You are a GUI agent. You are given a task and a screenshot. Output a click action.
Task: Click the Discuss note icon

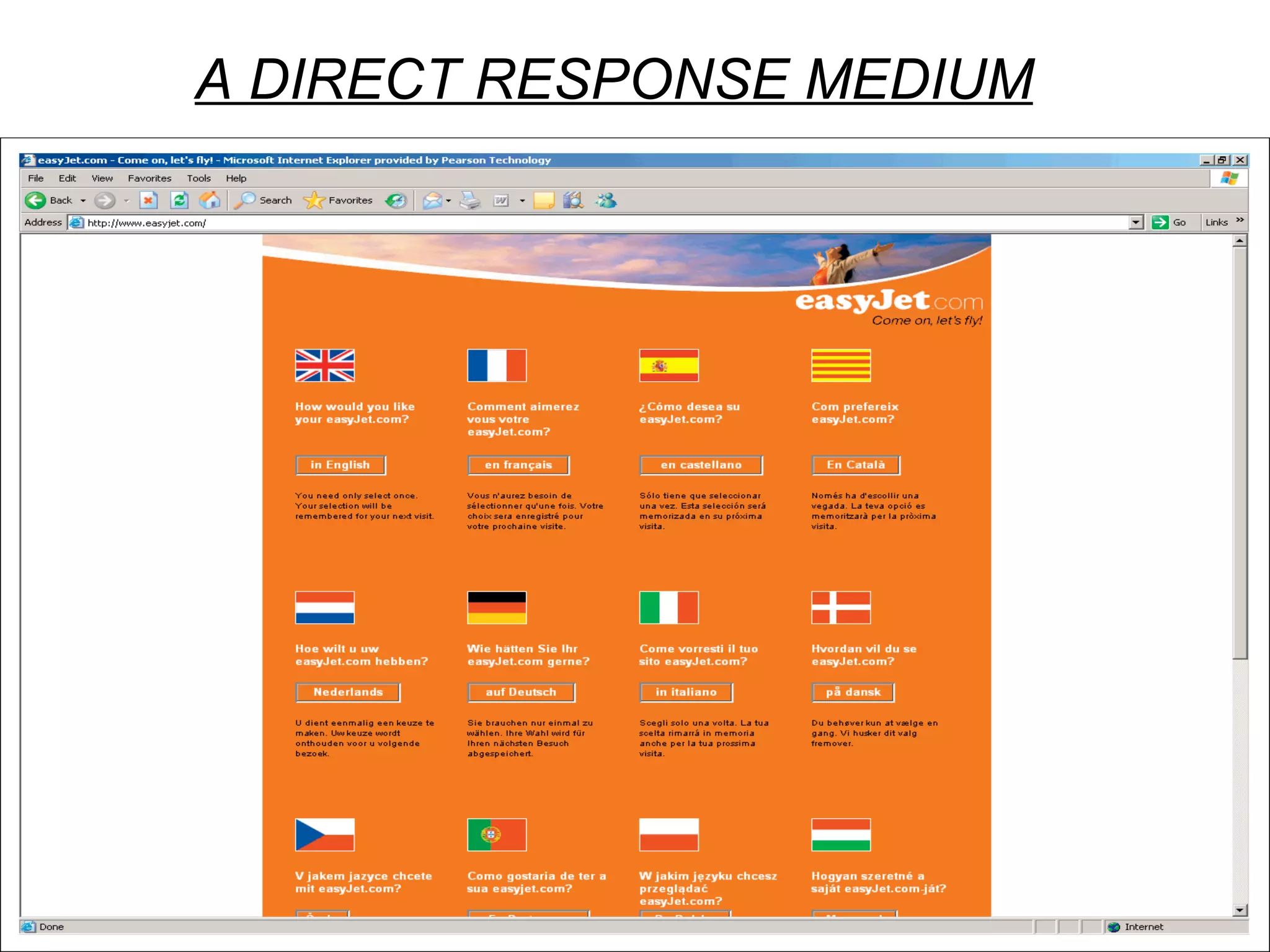(544, 200)
